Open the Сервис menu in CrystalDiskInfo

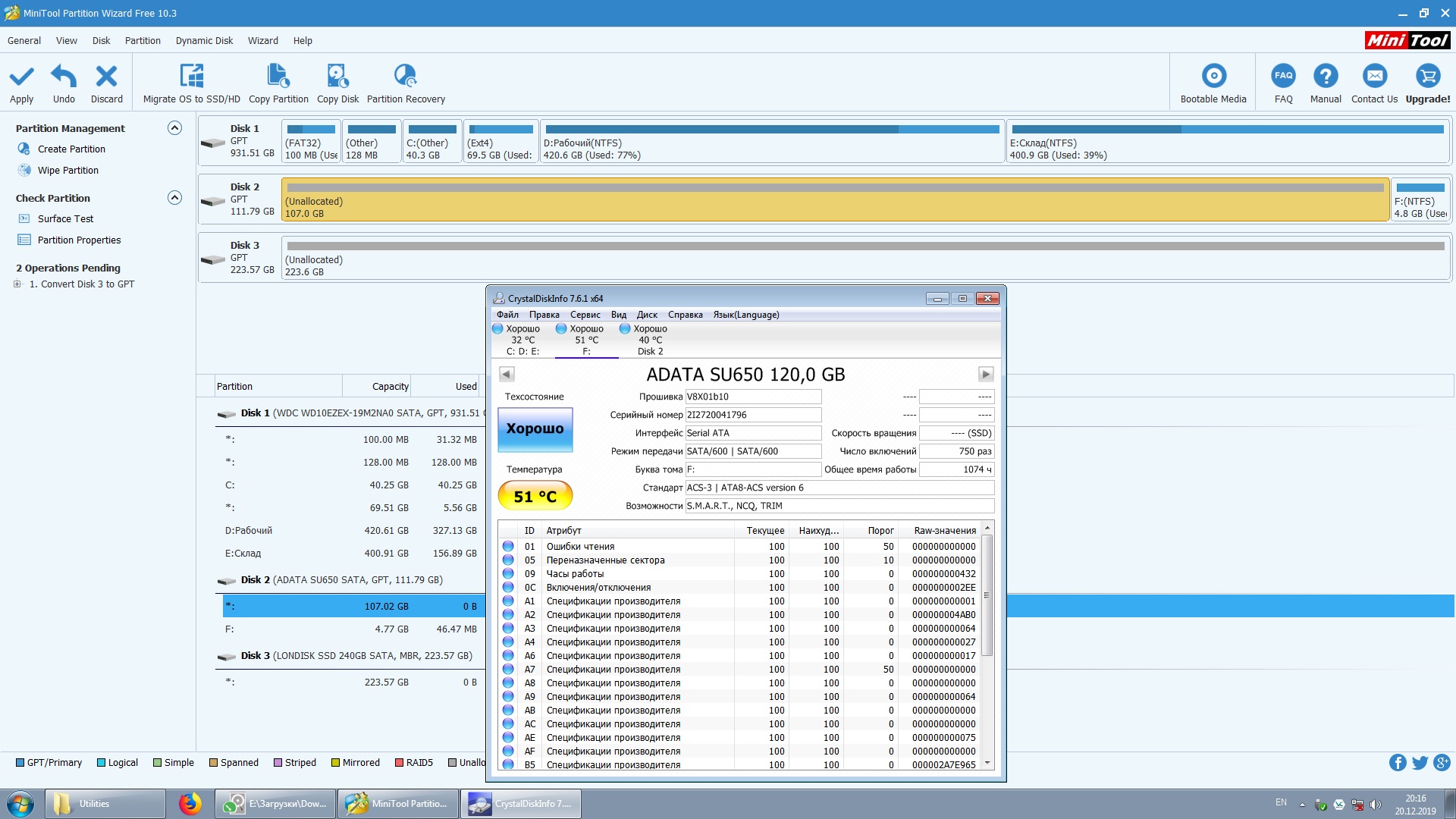585,315
